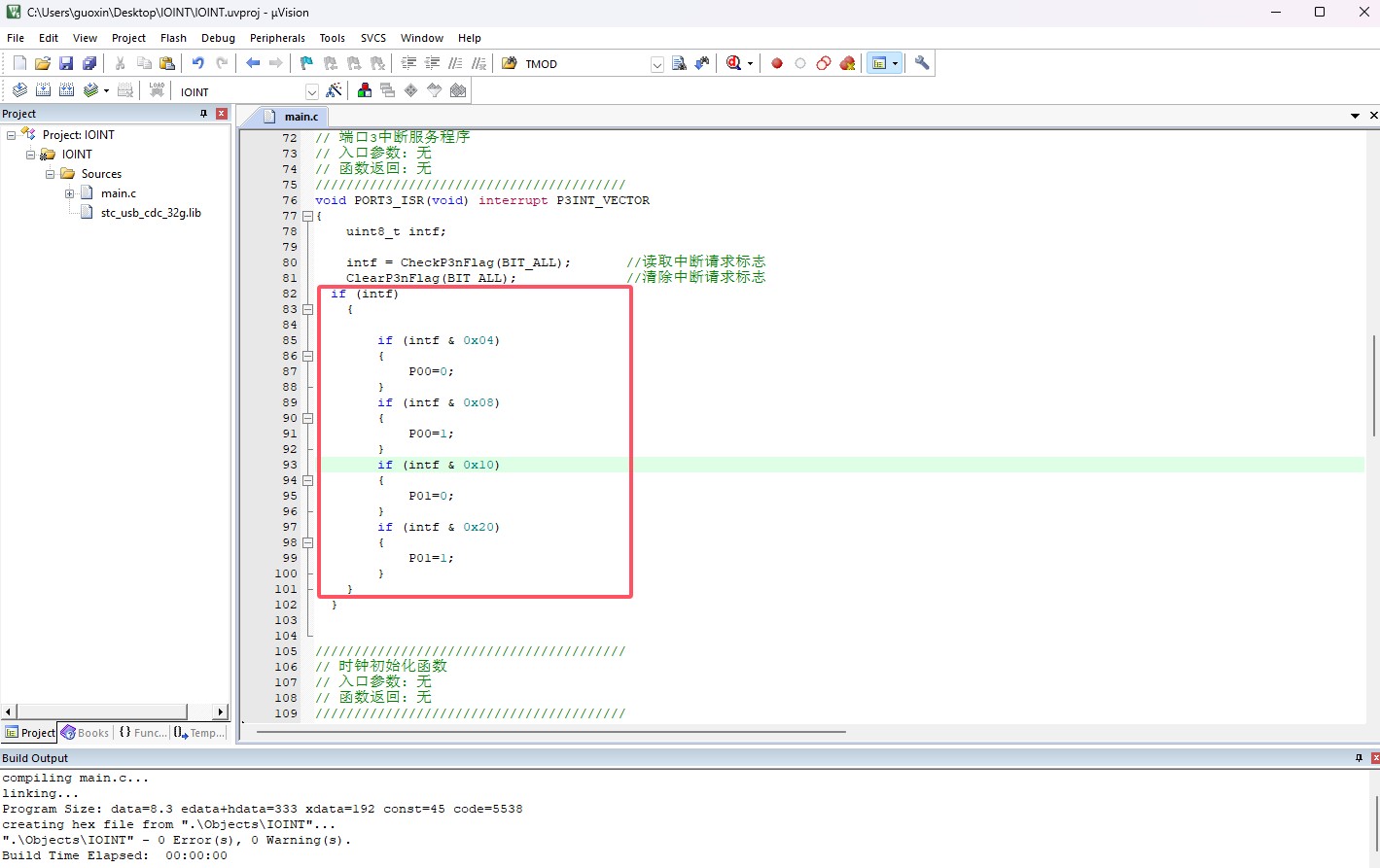Open the SVCS menu
This screenshot has height=868, width=1380.
click(373, 38)
